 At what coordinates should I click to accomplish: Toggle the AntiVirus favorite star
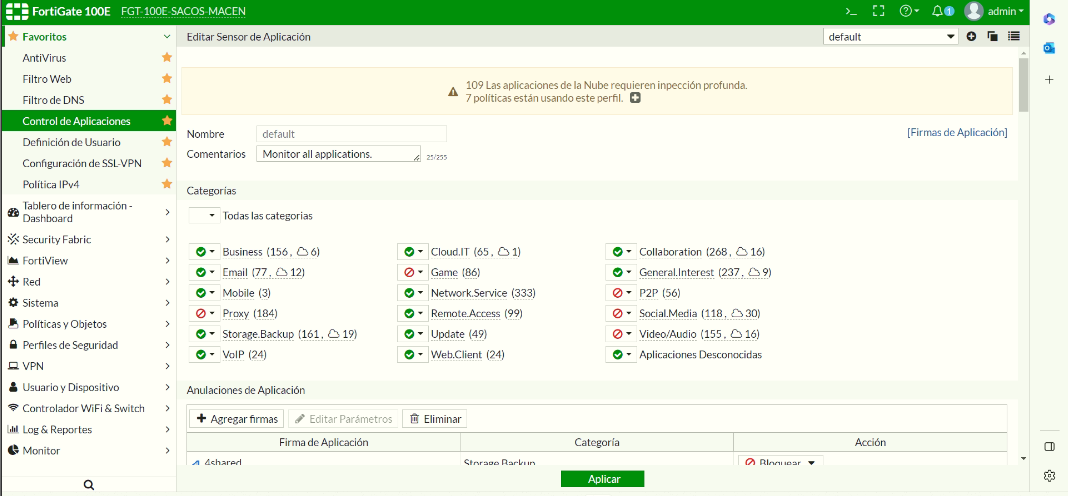pos(167,58)
